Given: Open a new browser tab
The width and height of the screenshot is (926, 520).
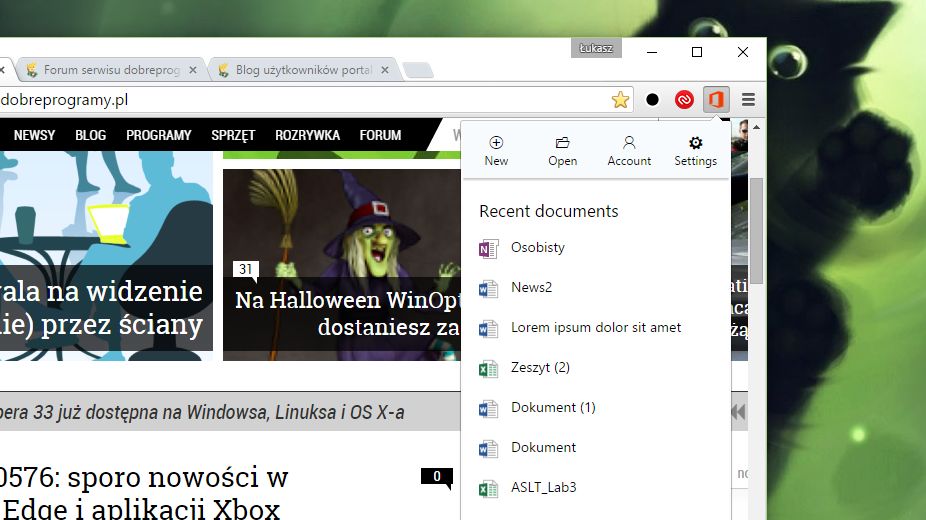Looking at the screenshot, I should 418,70.
